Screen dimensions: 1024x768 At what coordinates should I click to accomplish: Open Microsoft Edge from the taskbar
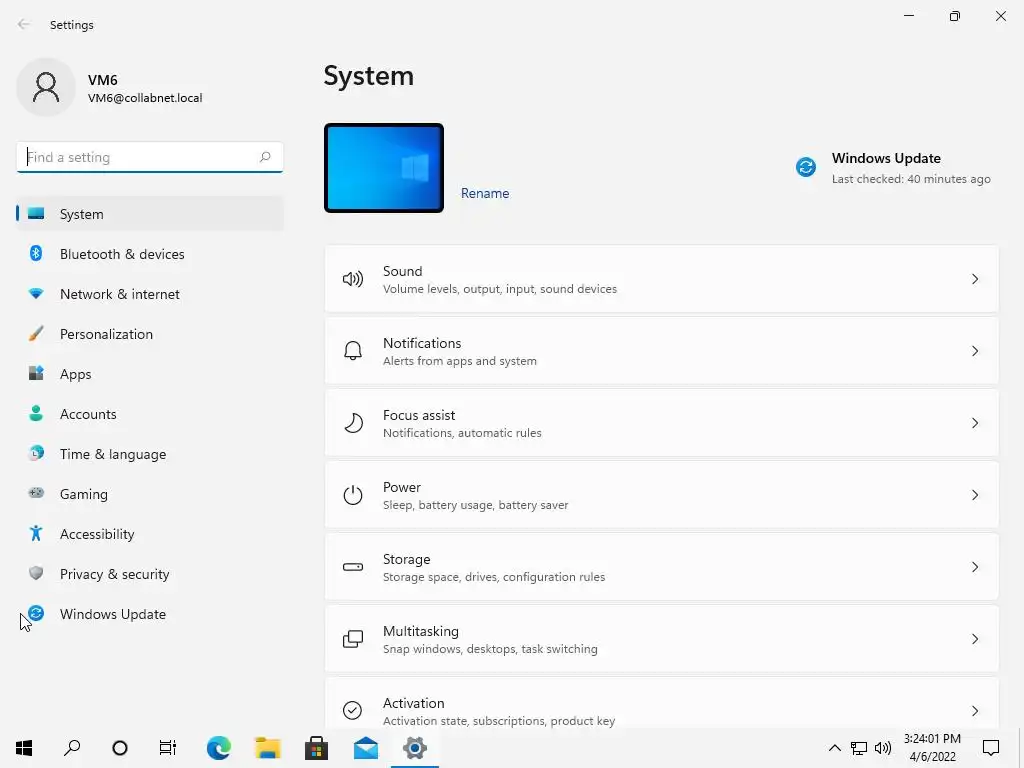pyautogui.click(x=219, y=748)
